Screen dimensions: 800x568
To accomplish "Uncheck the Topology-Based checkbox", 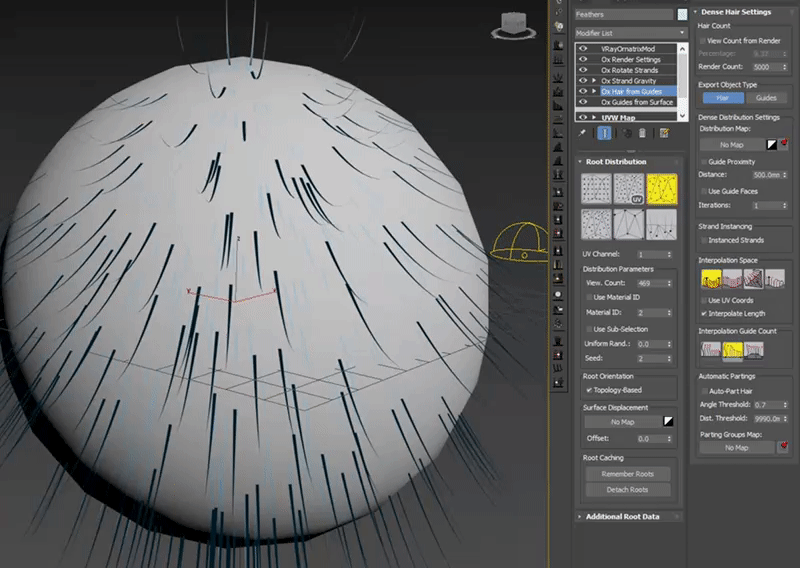I will click(588, 389).
